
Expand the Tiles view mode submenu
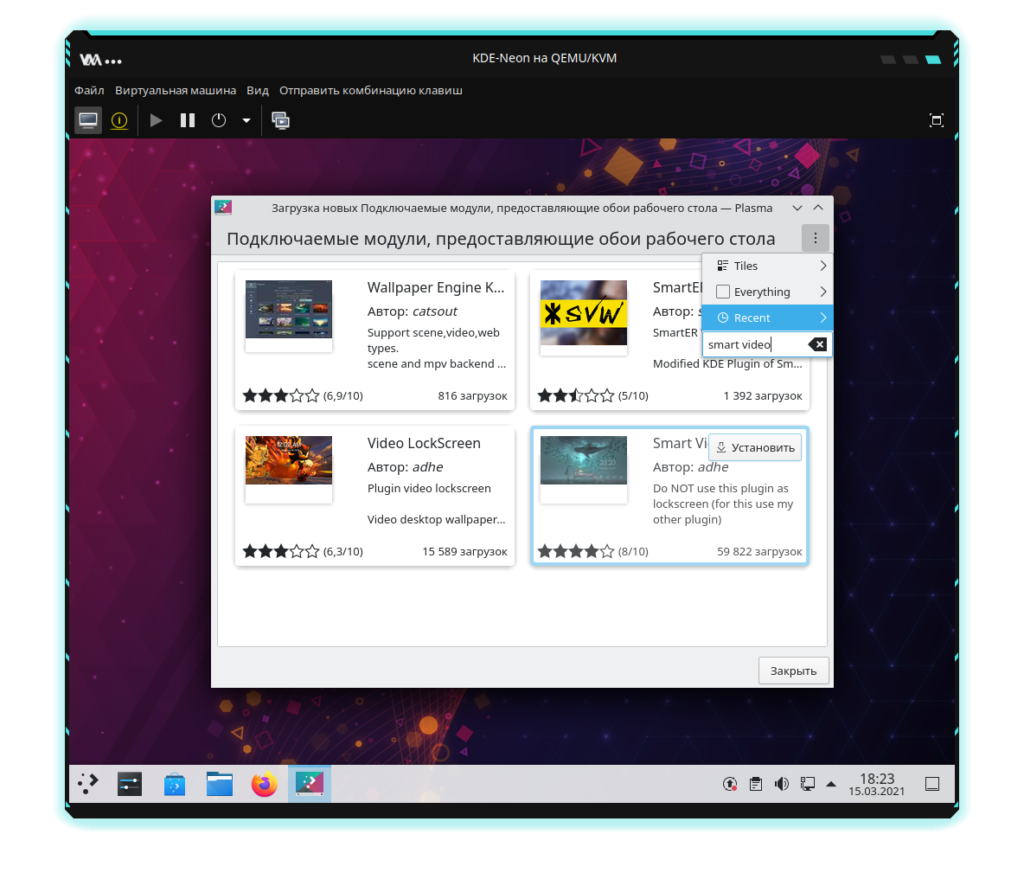[x=823, y=266]
